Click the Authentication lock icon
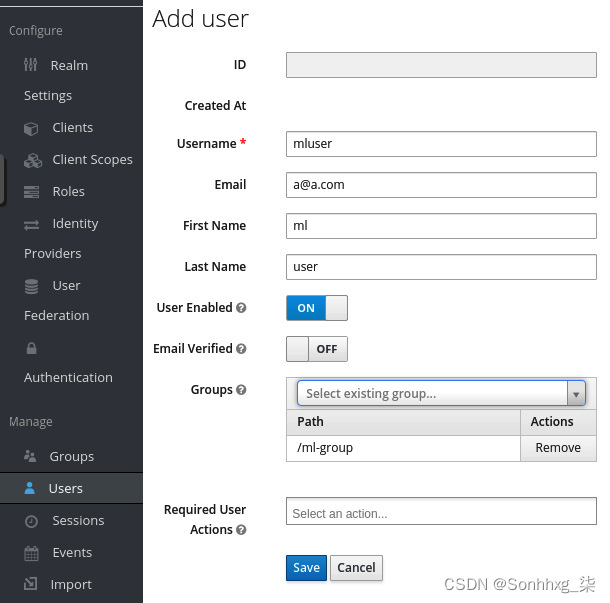This screenshot has height=603, width=610. [32, 348]
